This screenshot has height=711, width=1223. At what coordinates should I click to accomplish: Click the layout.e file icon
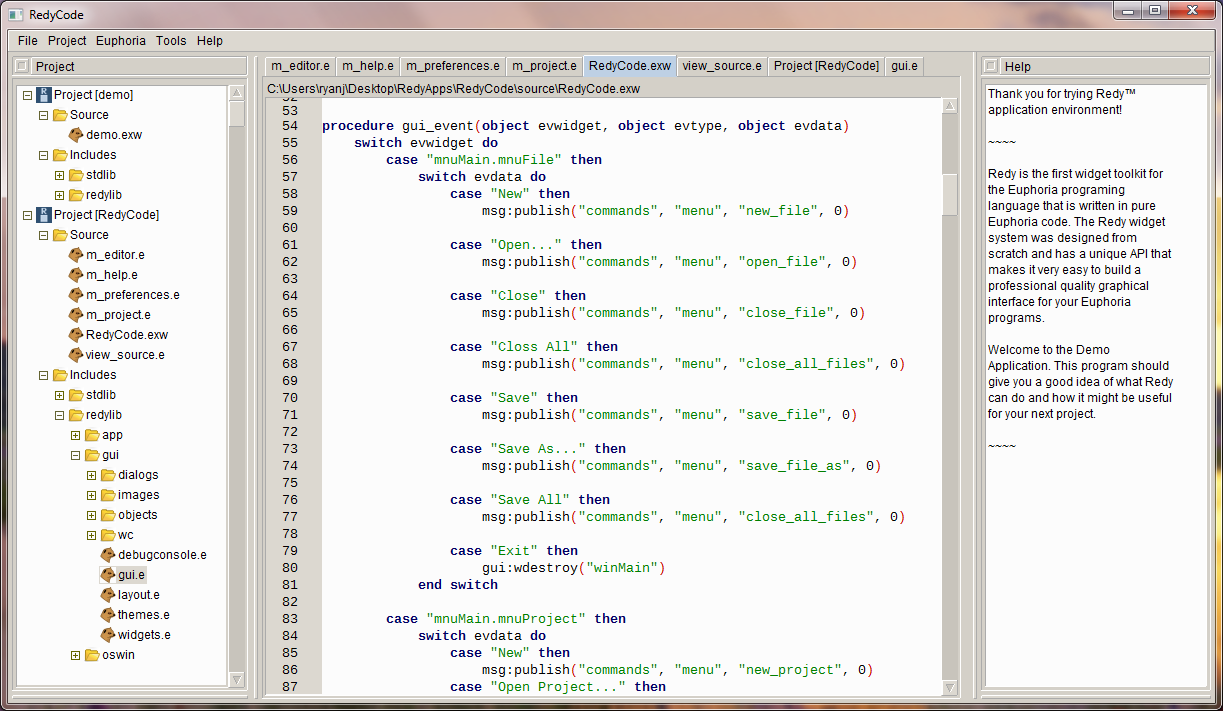tap(108, 595)
